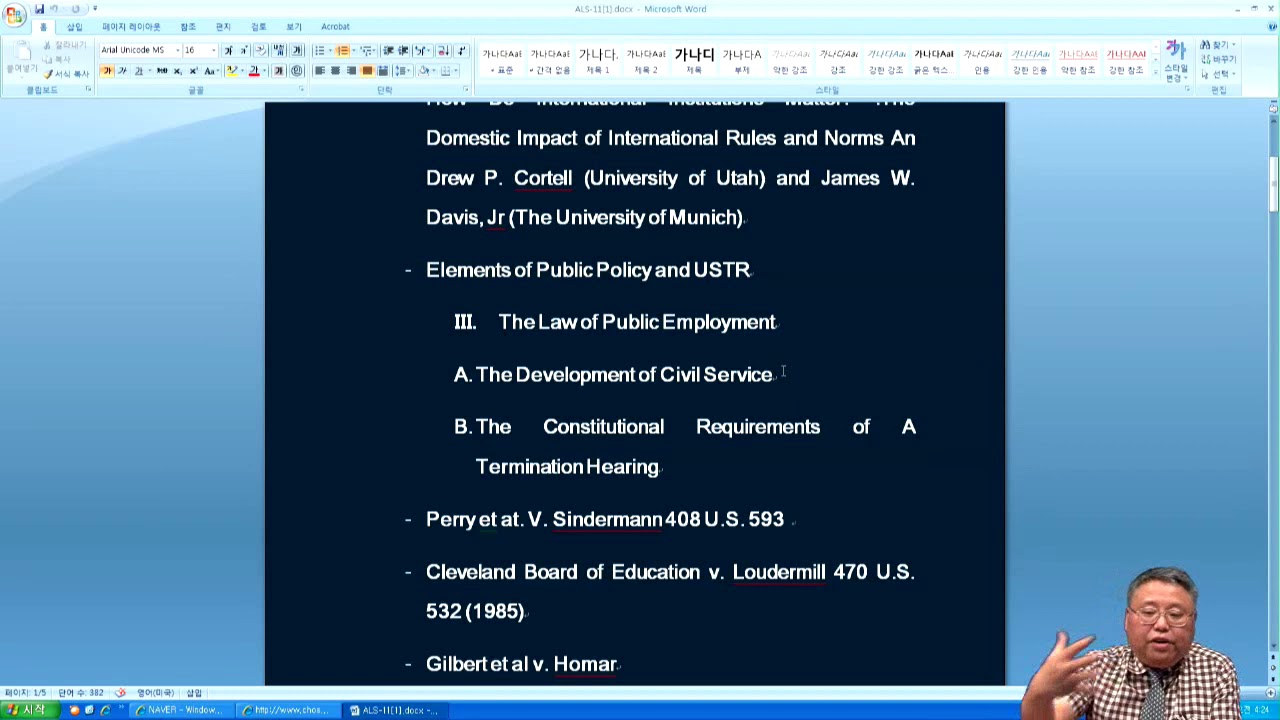Toggle italic formatting

coord(122,71)
